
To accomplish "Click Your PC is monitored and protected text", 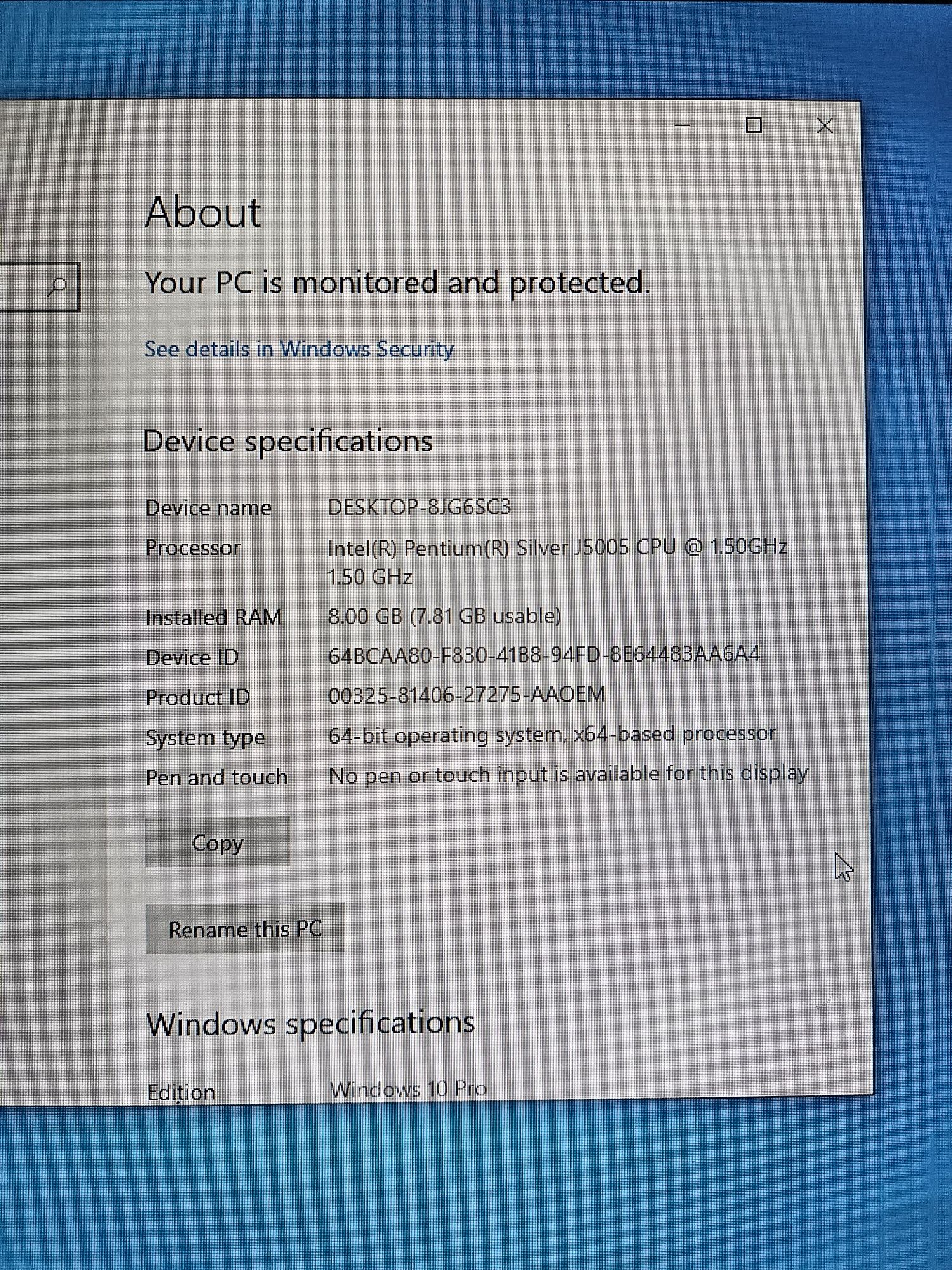I will click(398, 283).
